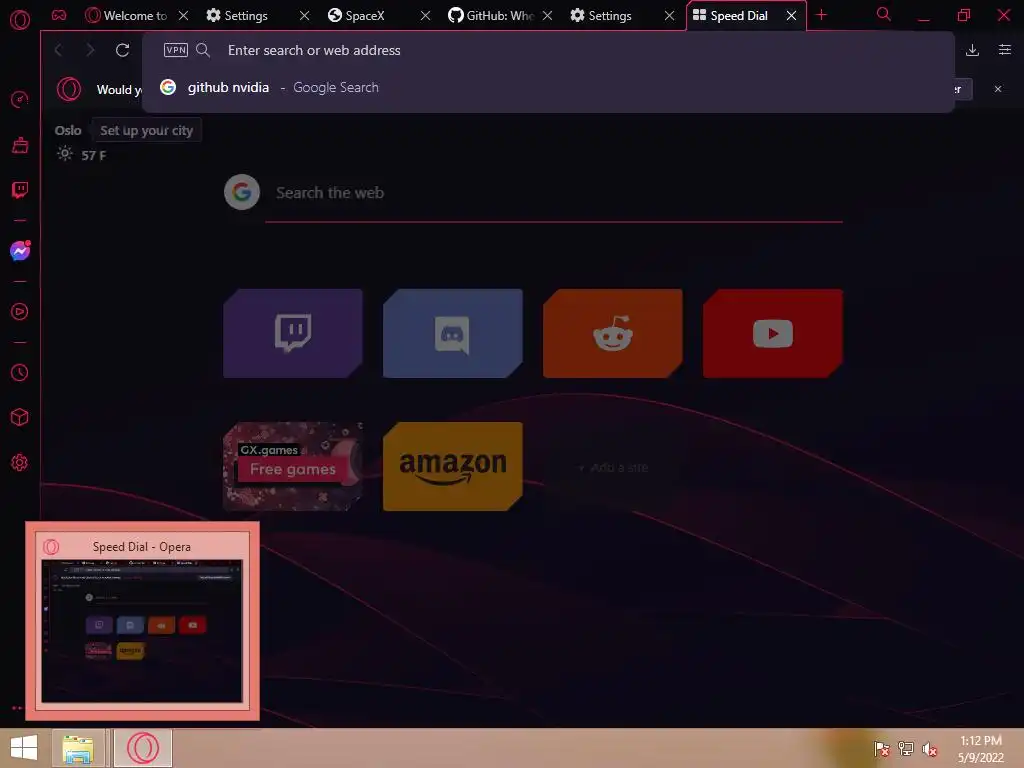Open the network tray icon
The image size is (1024, 768).
[x=906, y=748]
